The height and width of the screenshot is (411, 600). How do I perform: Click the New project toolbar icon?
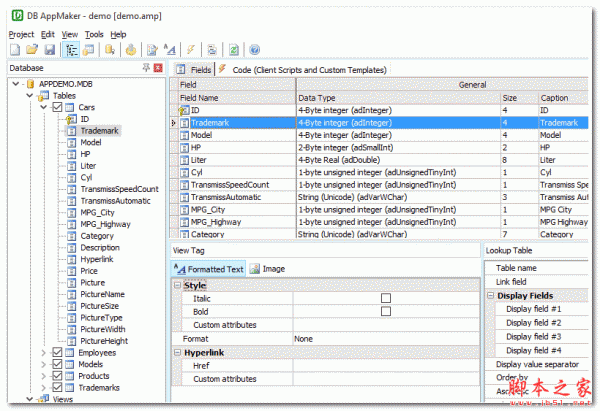coord(14,49)
